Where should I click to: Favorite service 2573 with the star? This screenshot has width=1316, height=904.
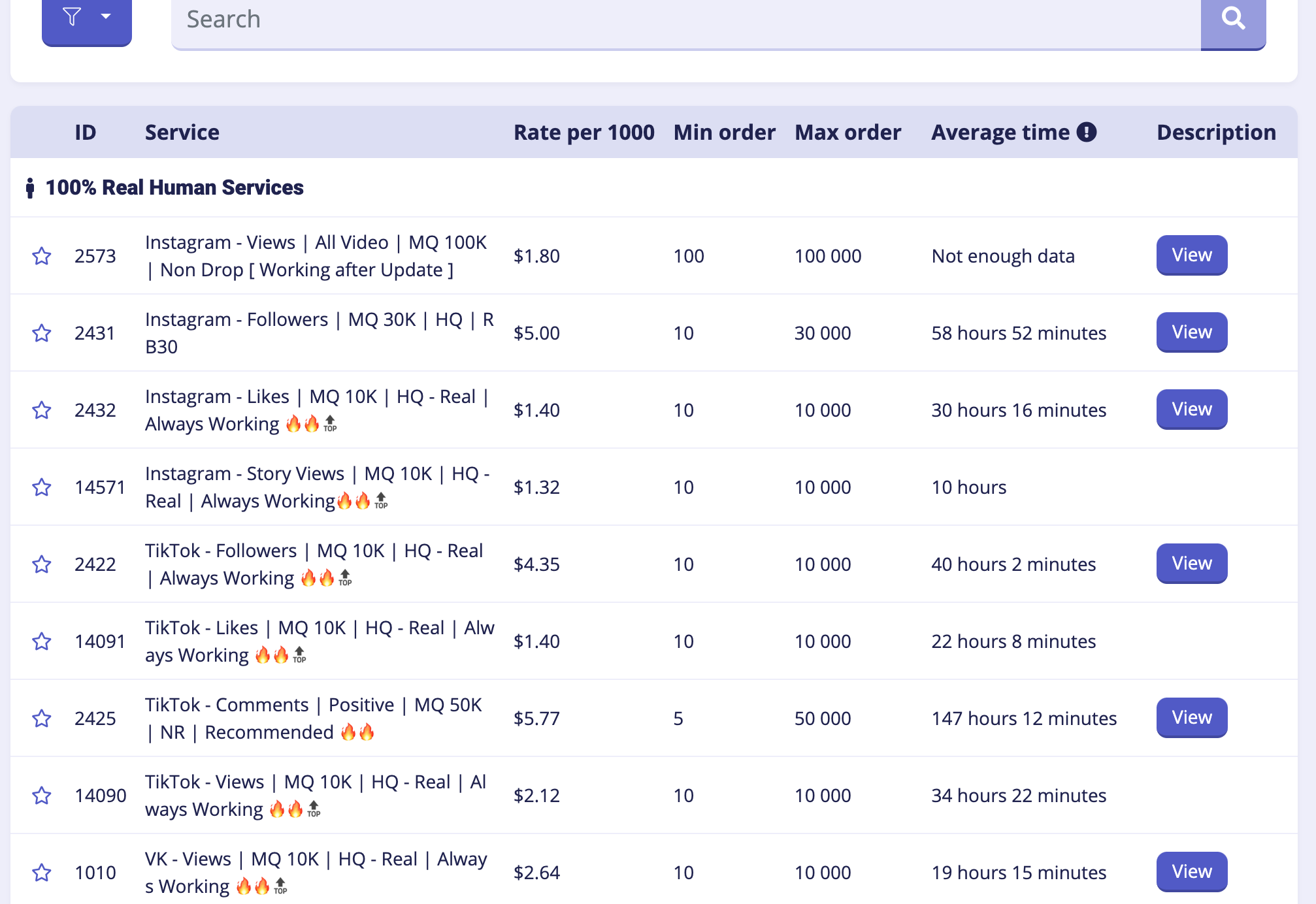click(42, 256)
